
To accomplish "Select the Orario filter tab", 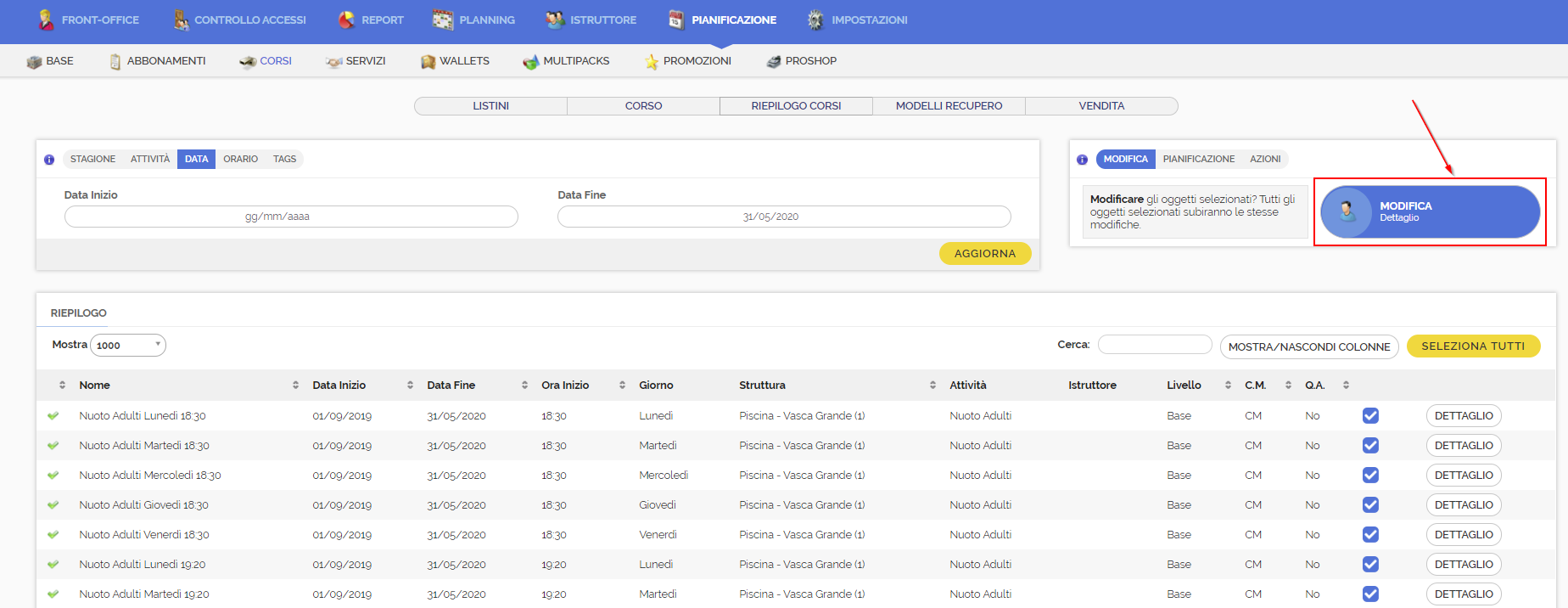I will point(240,160).
